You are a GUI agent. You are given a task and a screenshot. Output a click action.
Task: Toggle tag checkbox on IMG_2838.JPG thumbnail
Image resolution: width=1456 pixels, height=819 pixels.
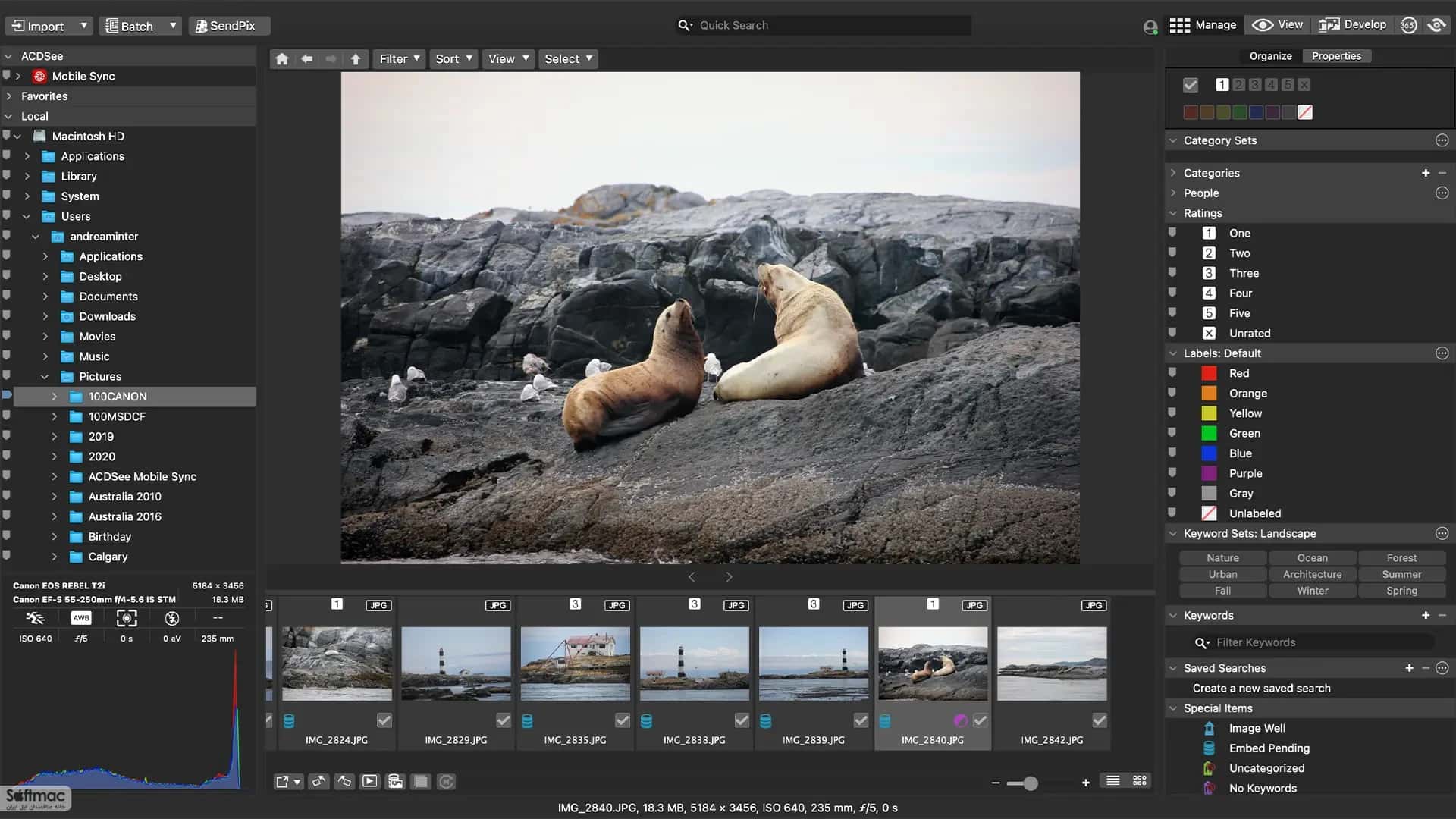pyautogui.click(x=742, y=720)
